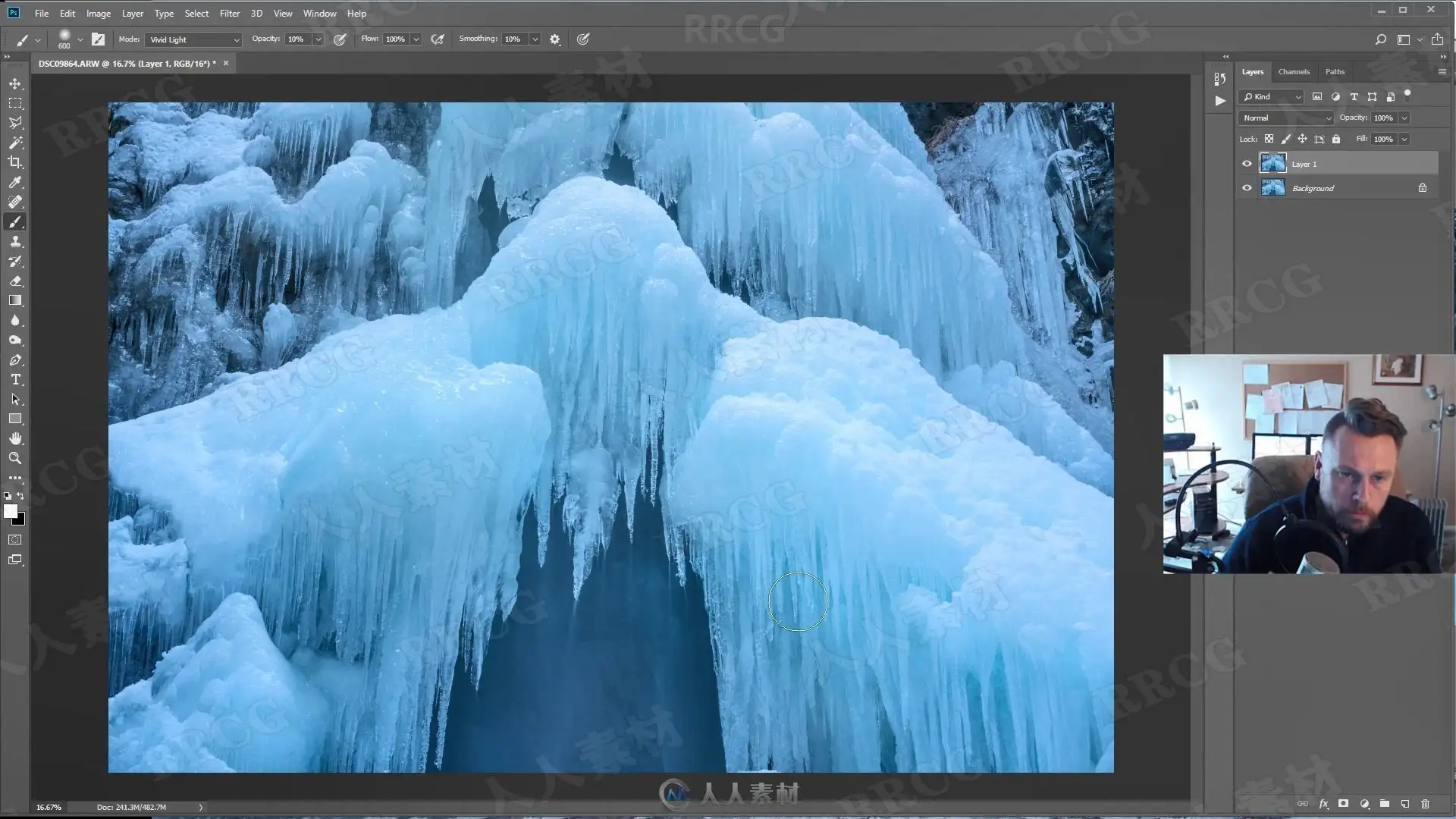Select the Move tool
This screenshot has width=1456, height=819.
tap(15, 83)
